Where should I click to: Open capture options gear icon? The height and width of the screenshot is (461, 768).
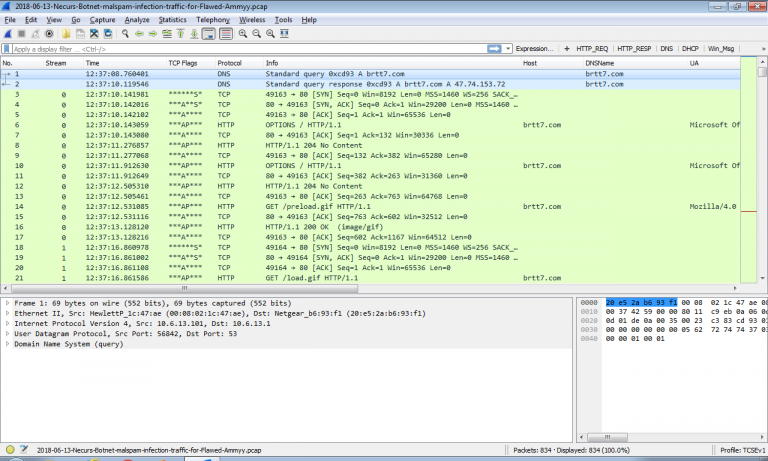pyautogui.click(x=49, y=34)
